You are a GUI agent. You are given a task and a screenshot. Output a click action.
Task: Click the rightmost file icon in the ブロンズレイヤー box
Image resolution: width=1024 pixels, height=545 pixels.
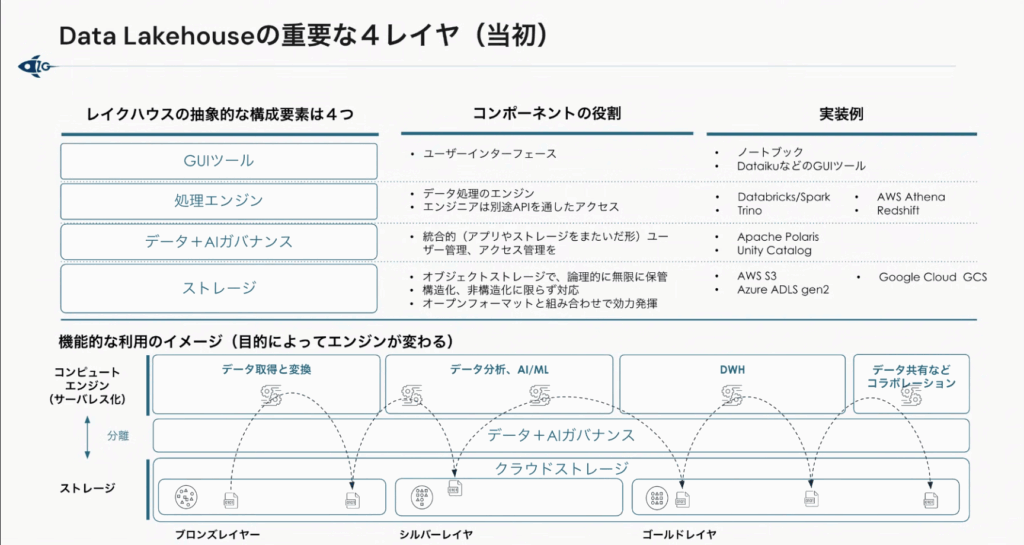353,501
